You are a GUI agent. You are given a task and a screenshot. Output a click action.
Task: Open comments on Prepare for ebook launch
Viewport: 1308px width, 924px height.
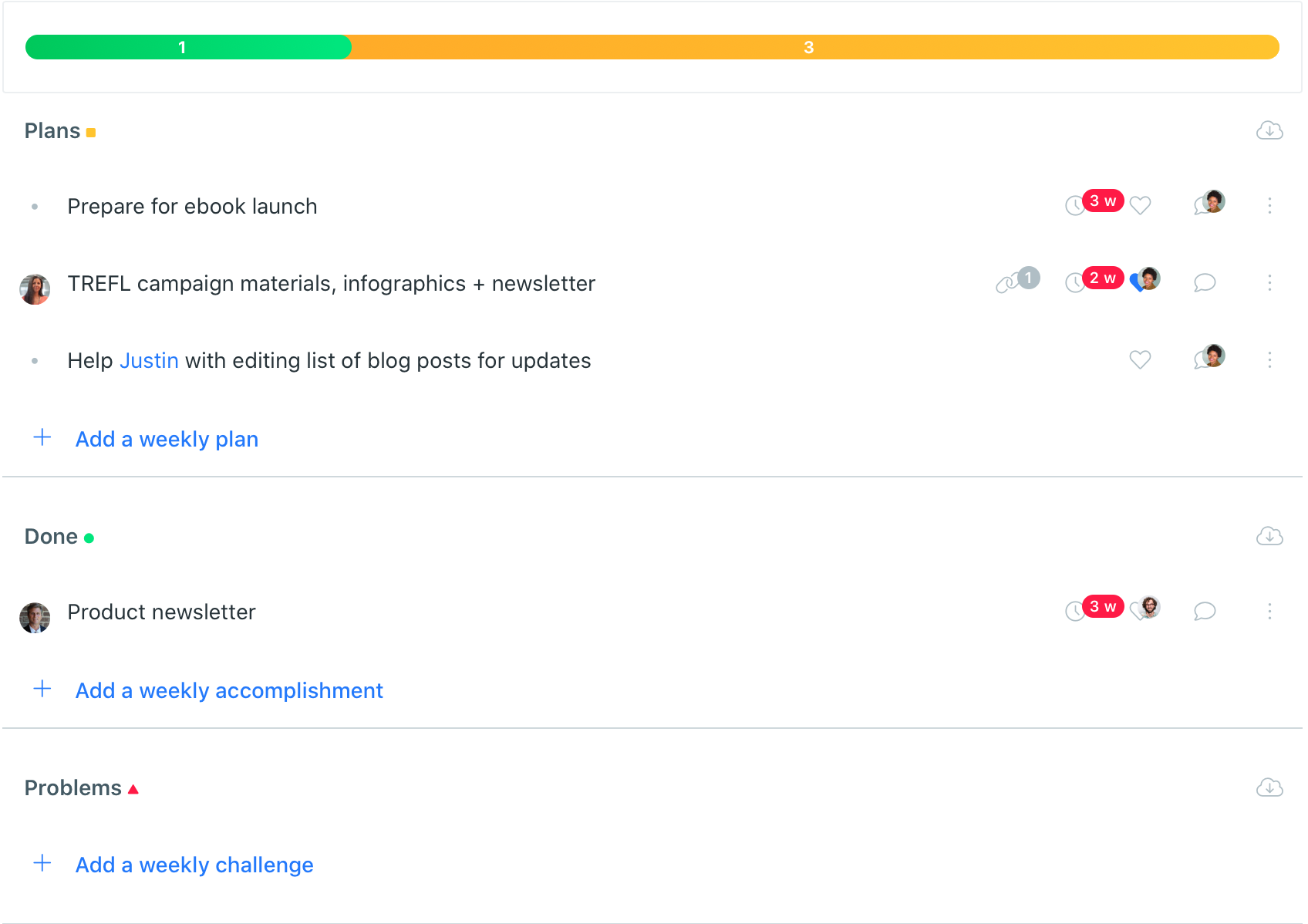(x=1209, y=204)
